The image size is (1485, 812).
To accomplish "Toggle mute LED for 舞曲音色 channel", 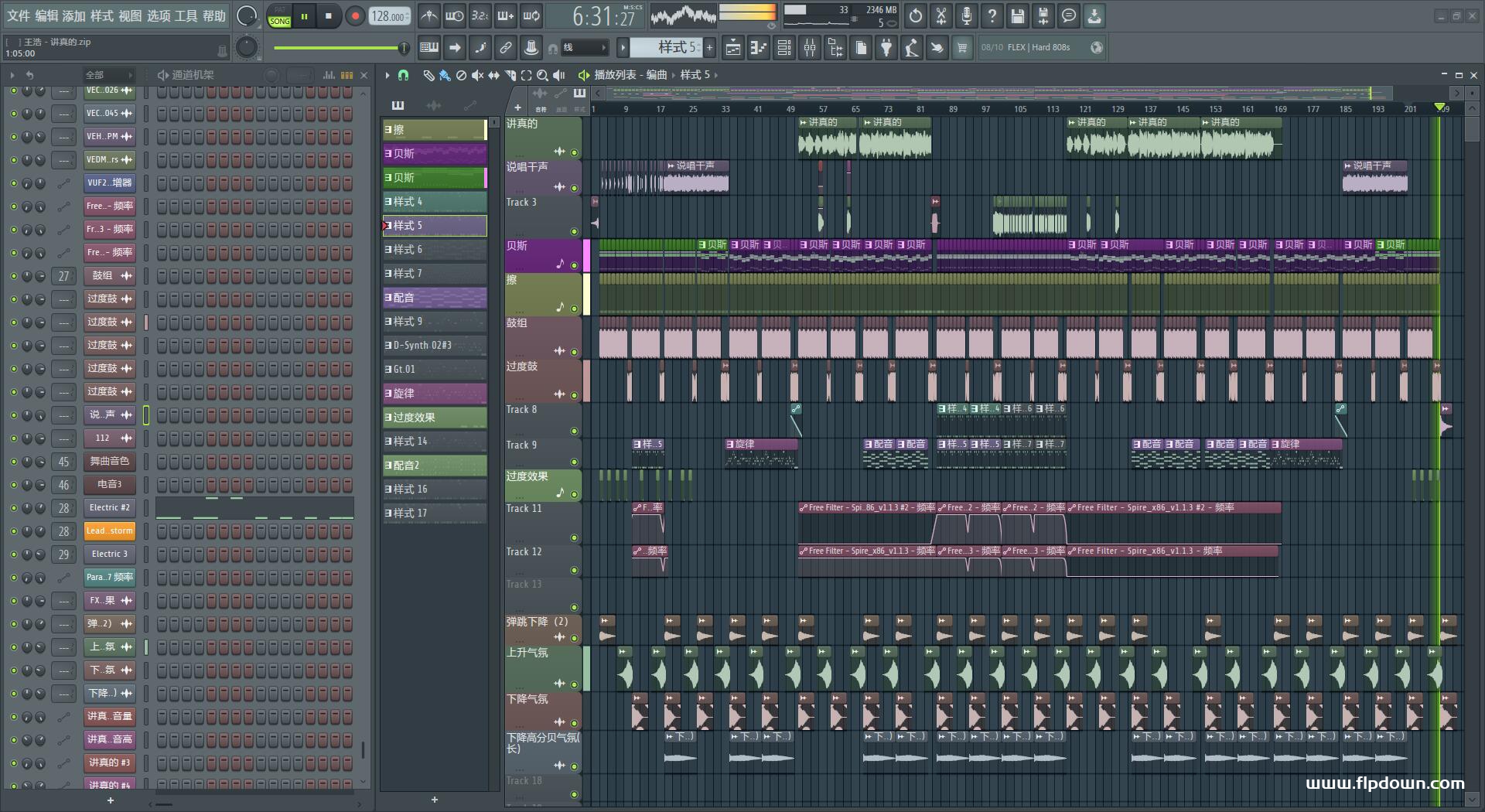I will click(x=13, y=462).
